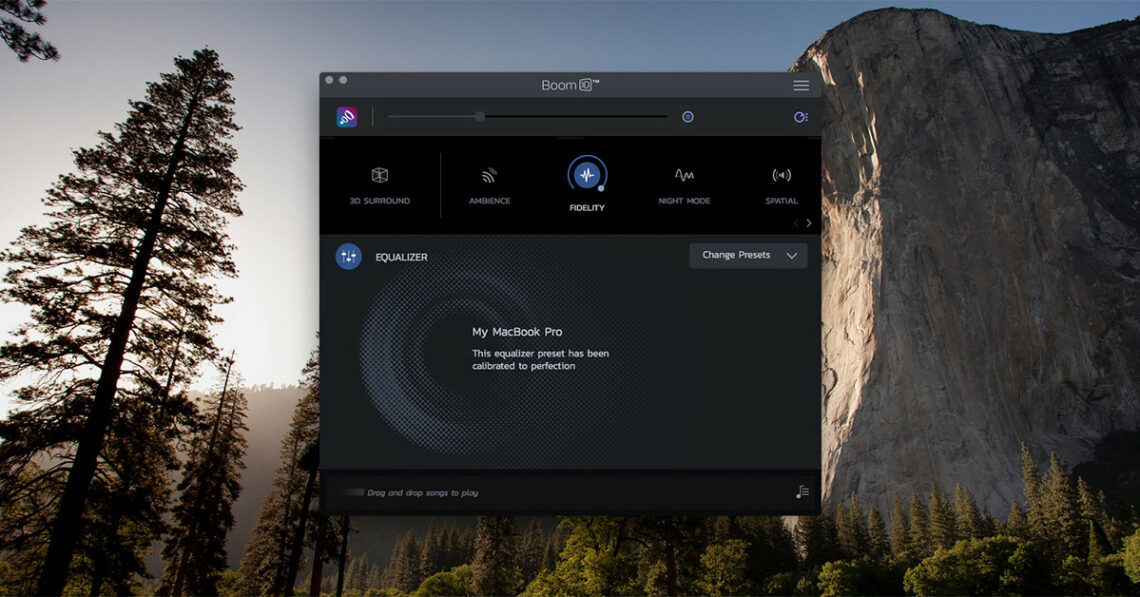Show next effects with right arrow
The width and height of the screenshot is (1140, 597).
pyautogui.click(x=808, y=223)
